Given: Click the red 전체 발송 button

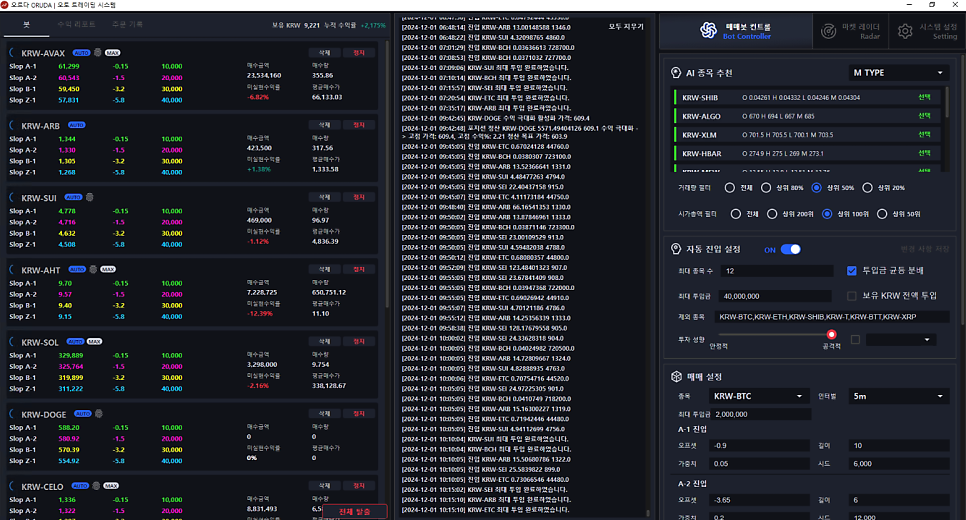Looking at the screenshot, I should pyautogui.click(x=354, y=511).
